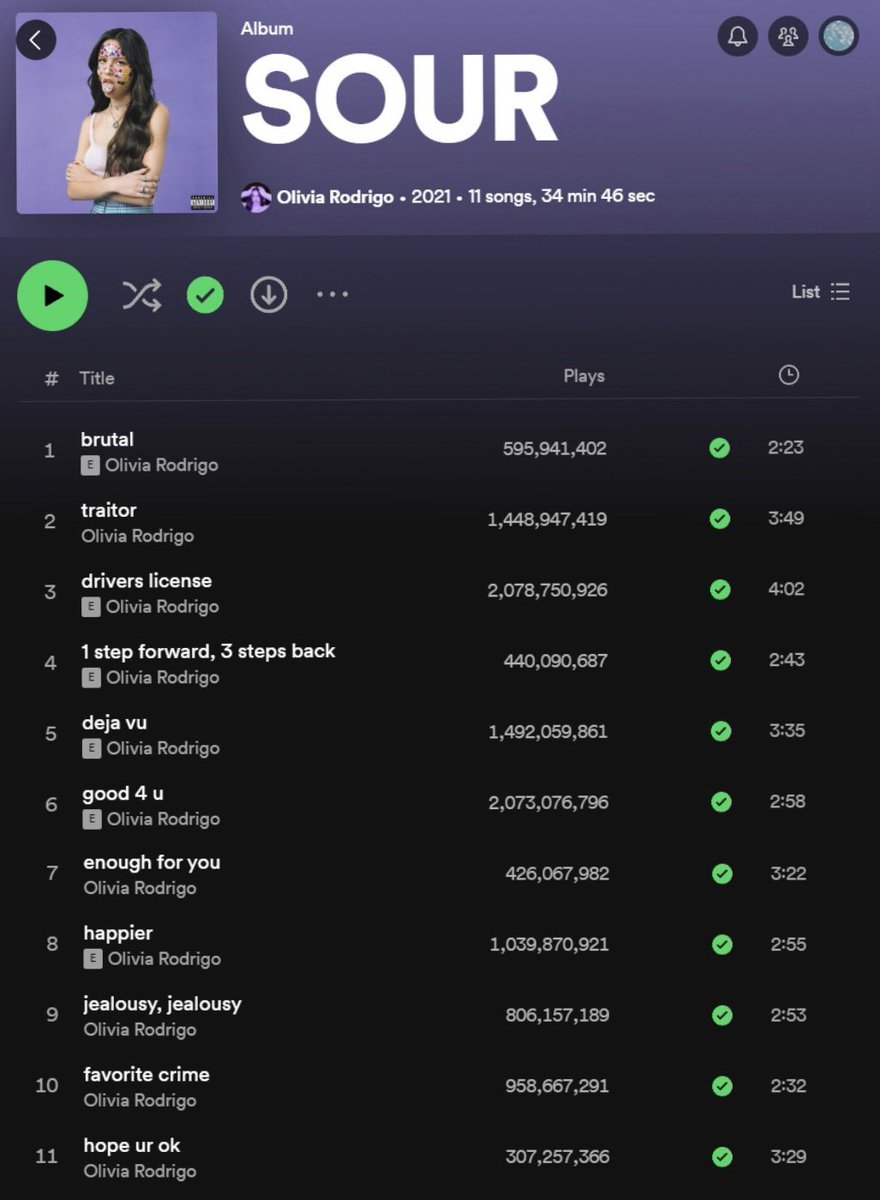Open notifications bell icon
Image resolution: width=880 pixels, height=1200 pixels.
pos(738,37)
